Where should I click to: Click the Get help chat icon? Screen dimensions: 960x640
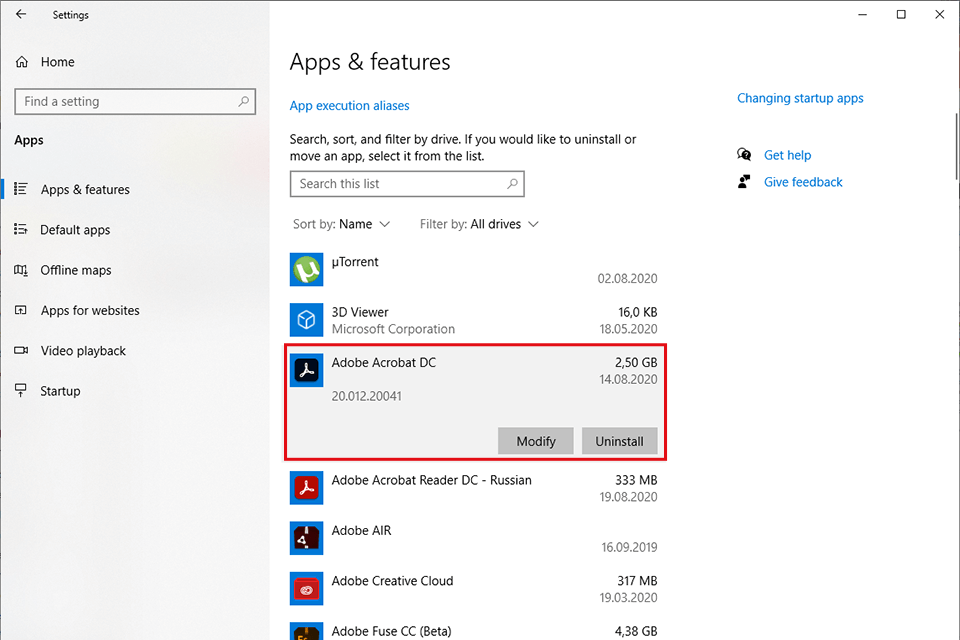[x=744, y=155]
